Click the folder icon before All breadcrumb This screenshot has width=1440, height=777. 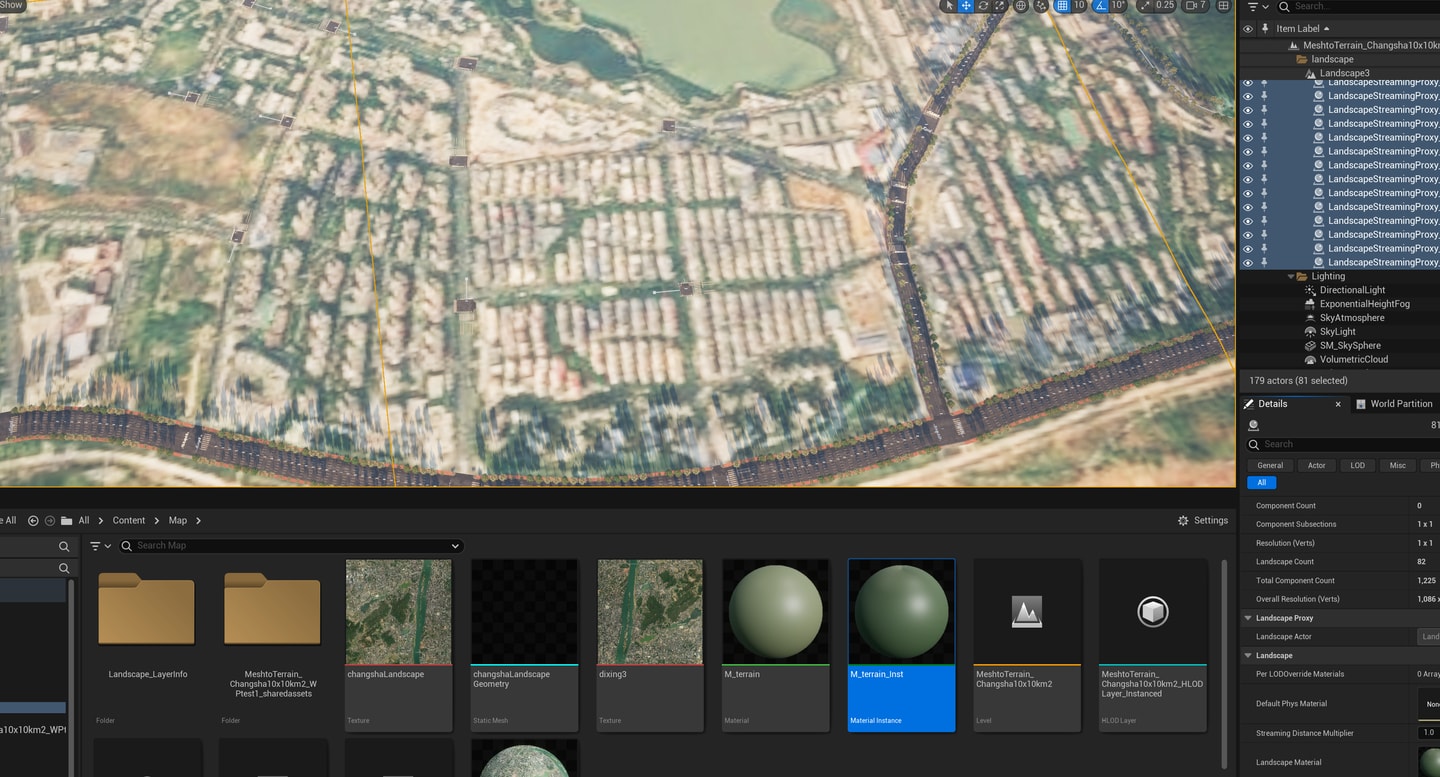pos(66,520)
